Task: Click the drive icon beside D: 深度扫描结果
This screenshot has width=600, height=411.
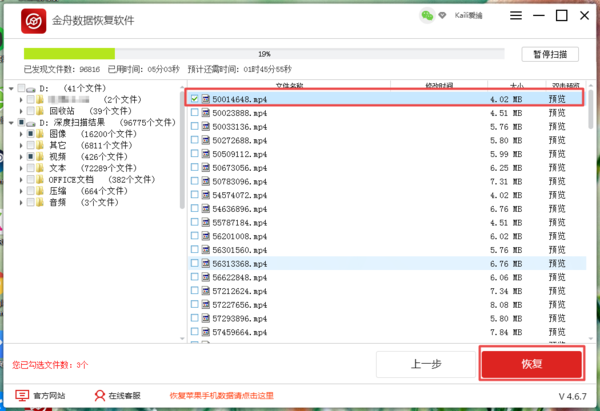Action: [x=31, y=123]
